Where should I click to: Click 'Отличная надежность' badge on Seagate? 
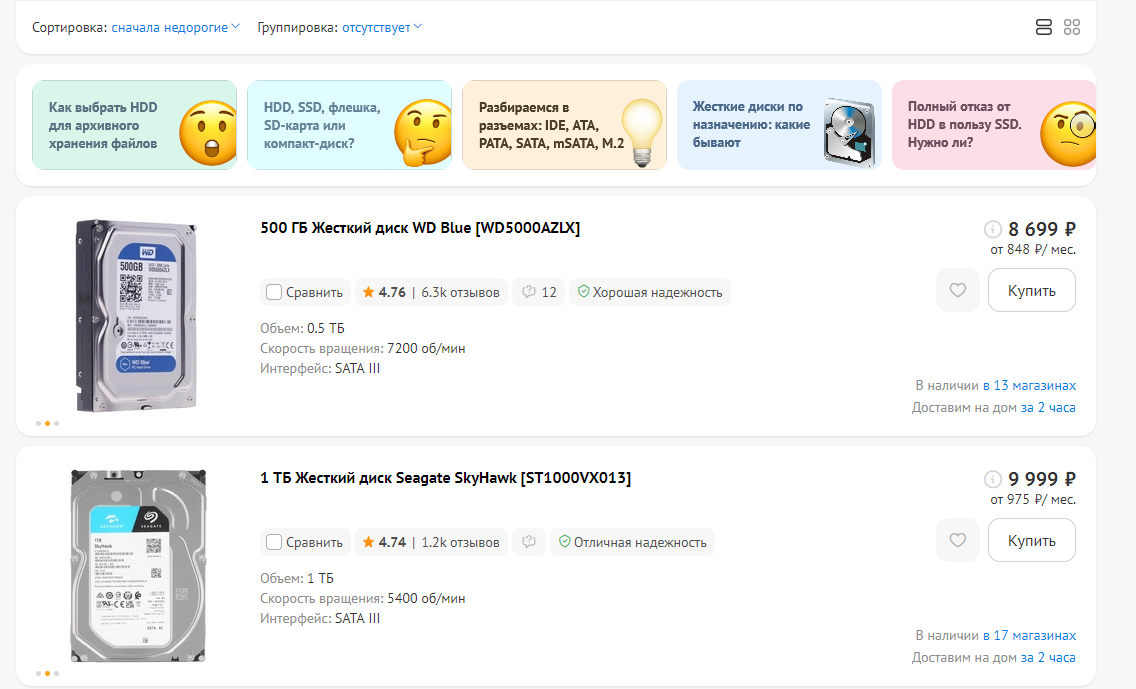(632, 542)
